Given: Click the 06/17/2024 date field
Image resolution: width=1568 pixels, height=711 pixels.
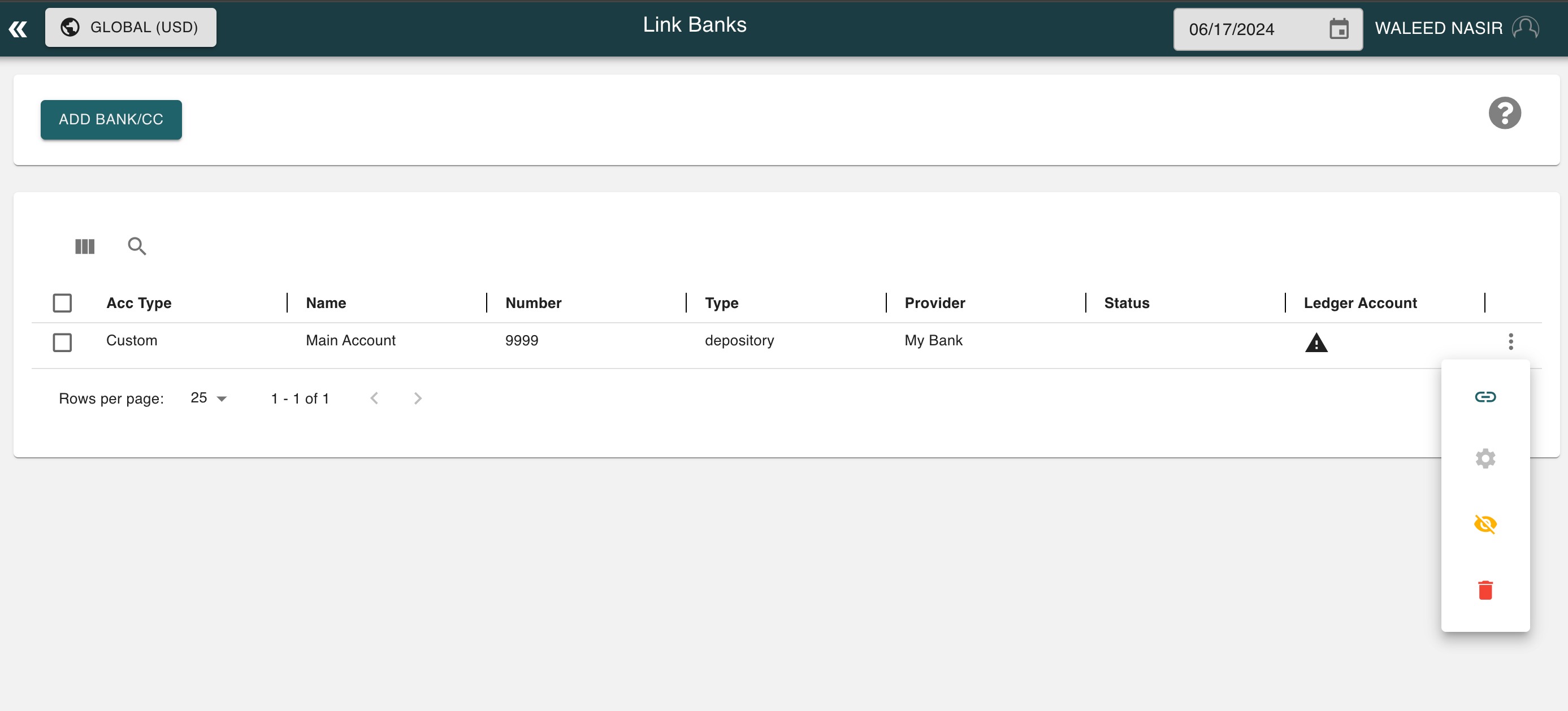Looking at the screenshot, I should tap(1268, 29).
